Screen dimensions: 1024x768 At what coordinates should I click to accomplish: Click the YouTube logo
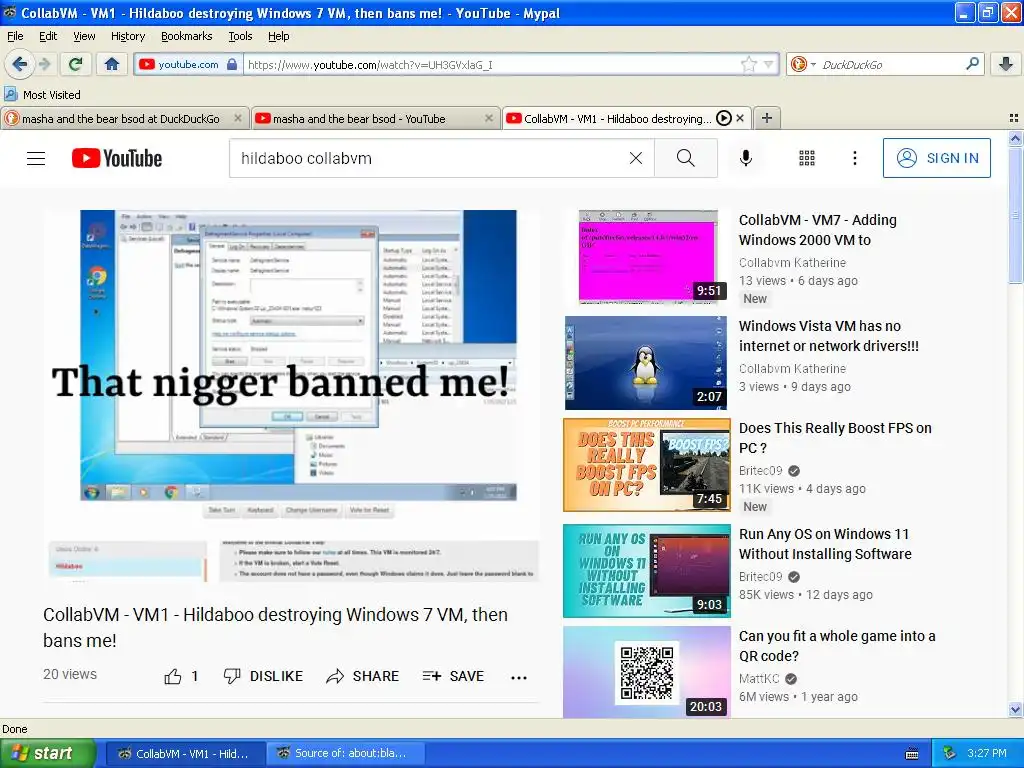click(x=117, y=158)
